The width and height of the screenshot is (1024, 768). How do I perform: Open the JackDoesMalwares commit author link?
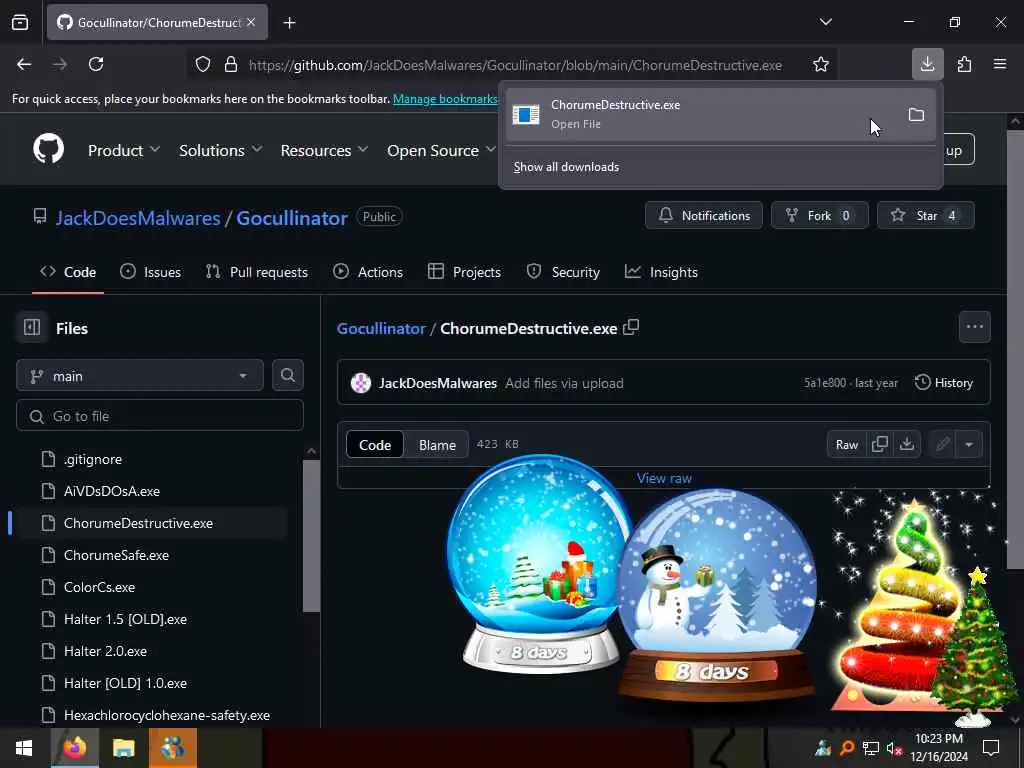[438, 383]
